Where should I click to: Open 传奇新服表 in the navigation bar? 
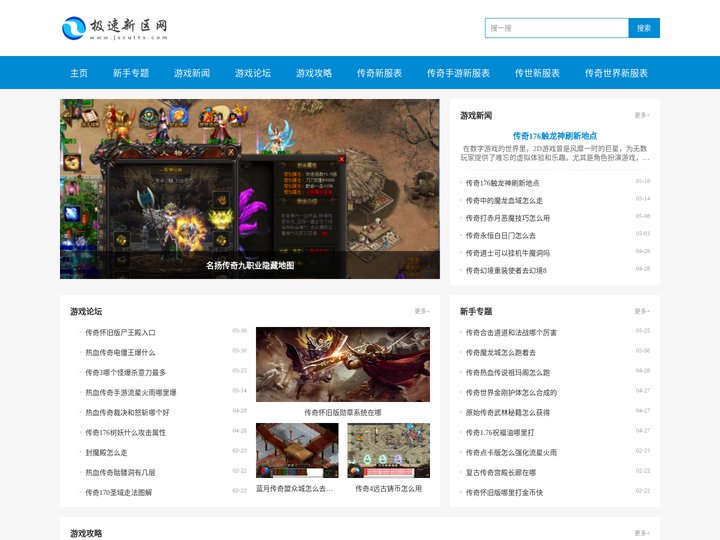(379, 73)
